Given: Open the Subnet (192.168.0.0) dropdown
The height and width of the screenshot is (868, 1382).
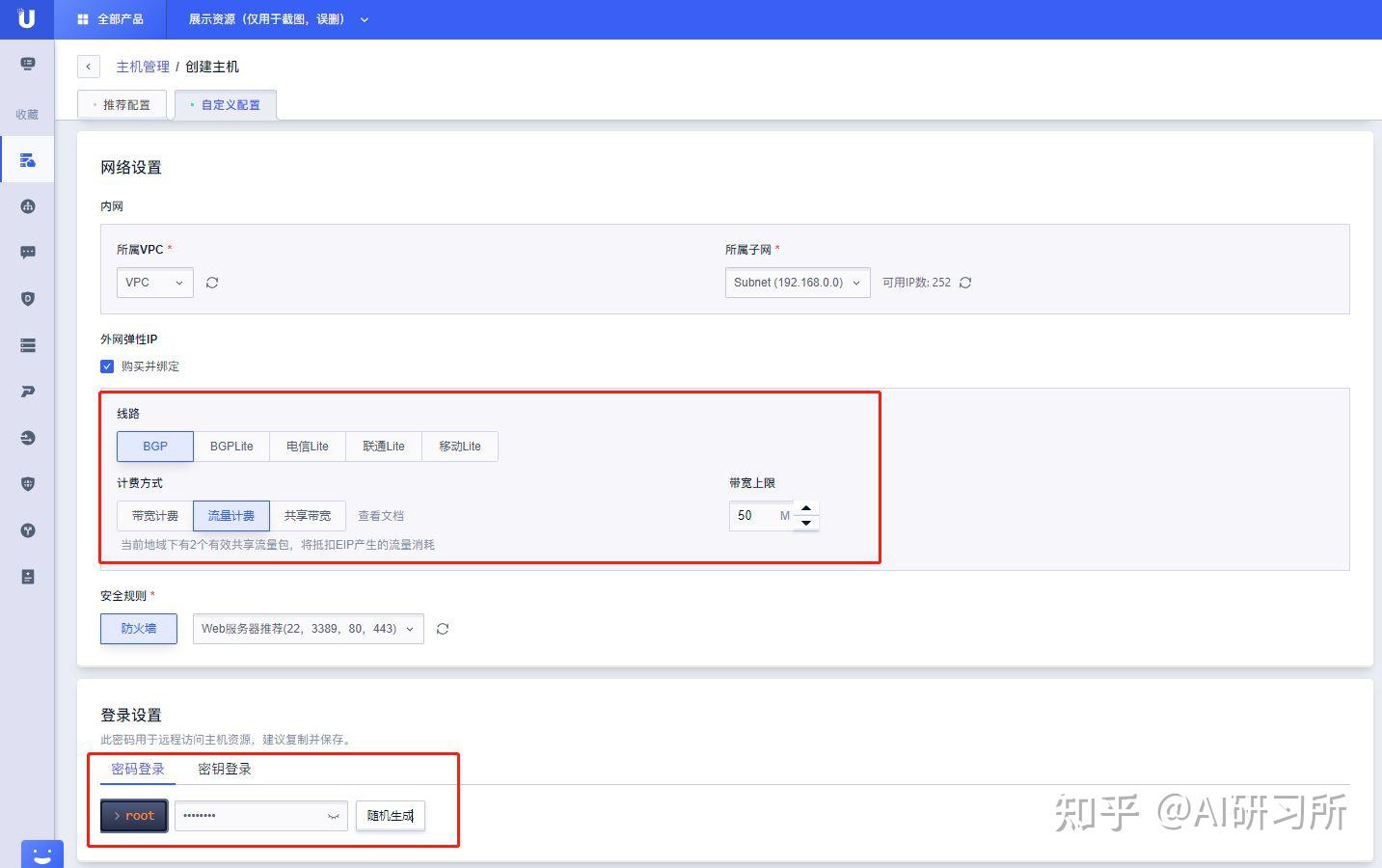Looking at the screenshot, I should 797,282.
